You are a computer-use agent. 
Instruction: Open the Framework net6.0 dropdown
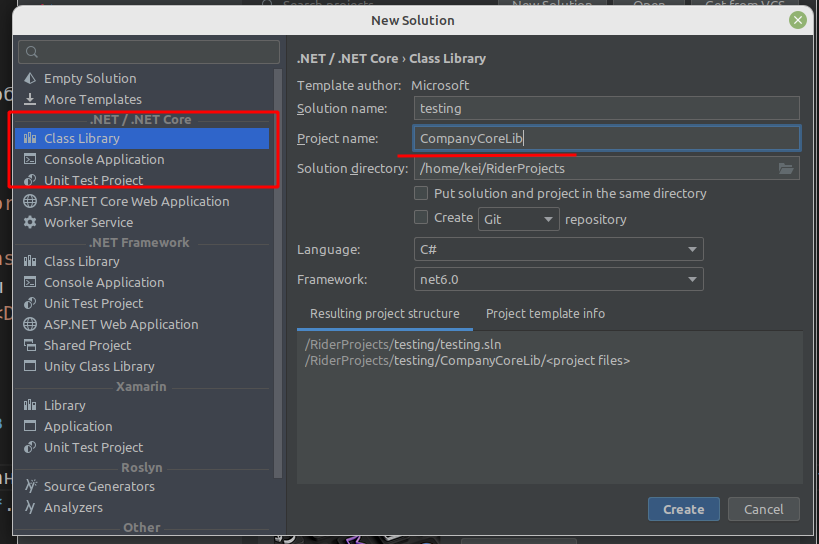(x=558, y=279)
